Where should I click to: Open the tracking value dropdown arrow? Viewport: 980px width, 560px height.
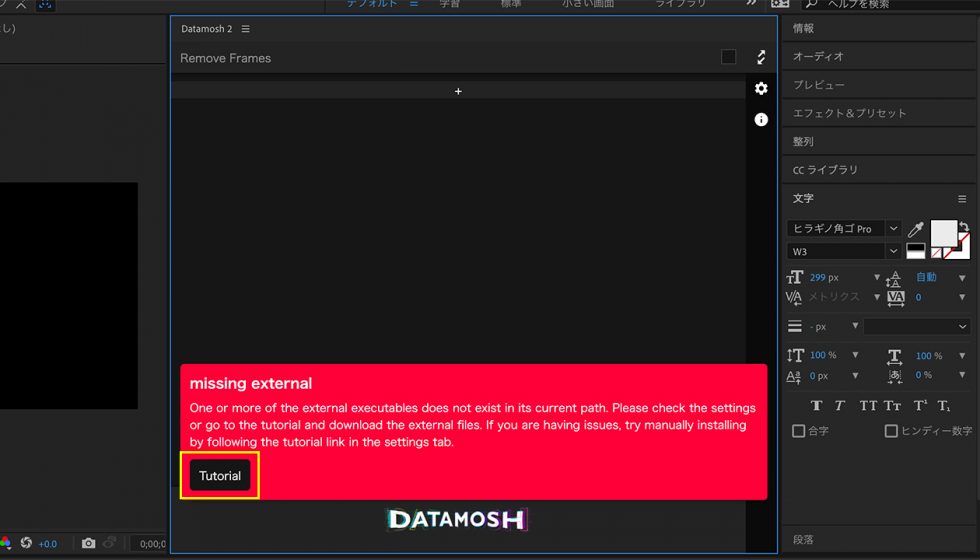962,298
